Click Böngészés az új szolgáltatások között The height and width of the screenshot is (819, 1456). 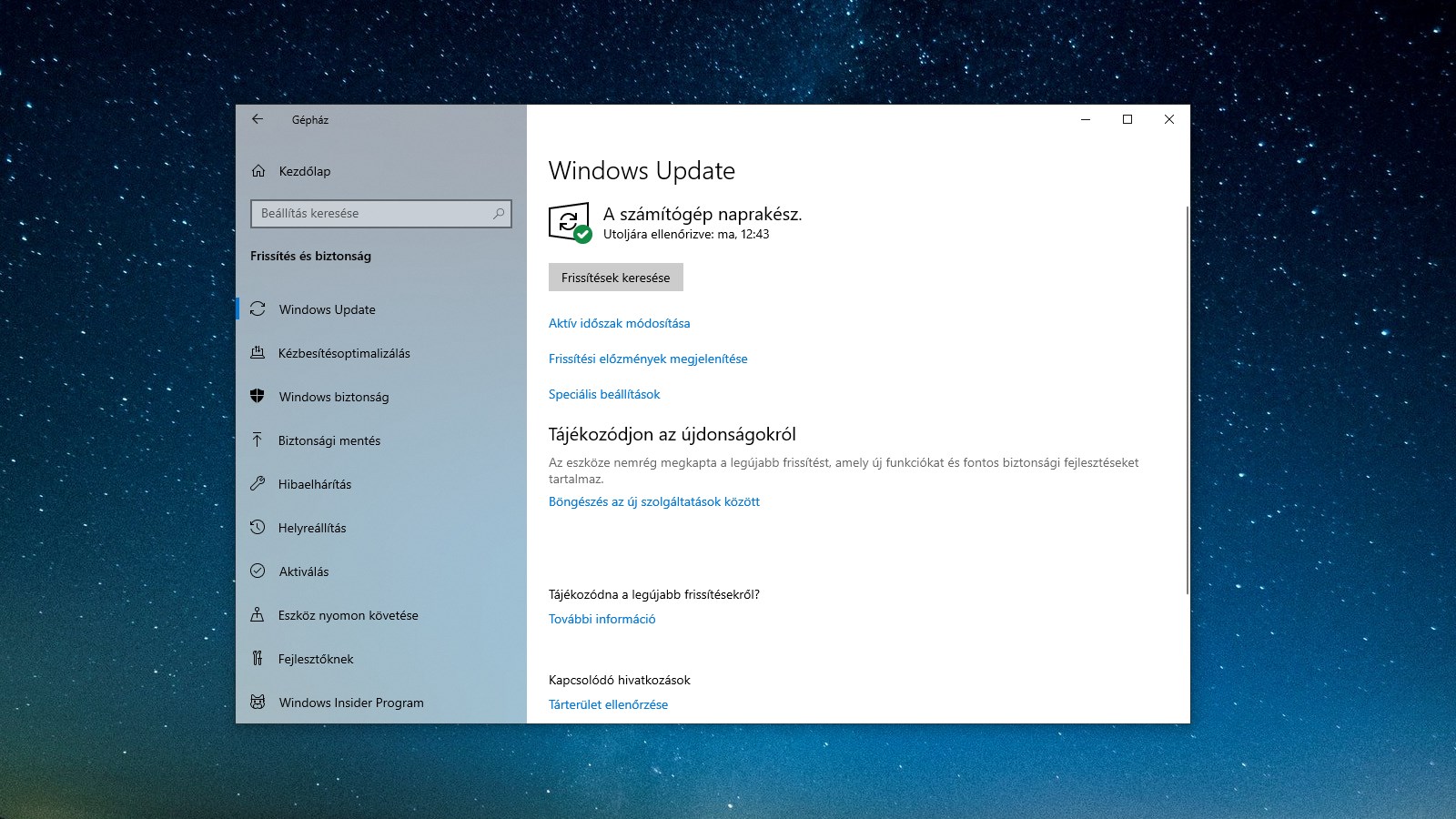tap(654, 501)
